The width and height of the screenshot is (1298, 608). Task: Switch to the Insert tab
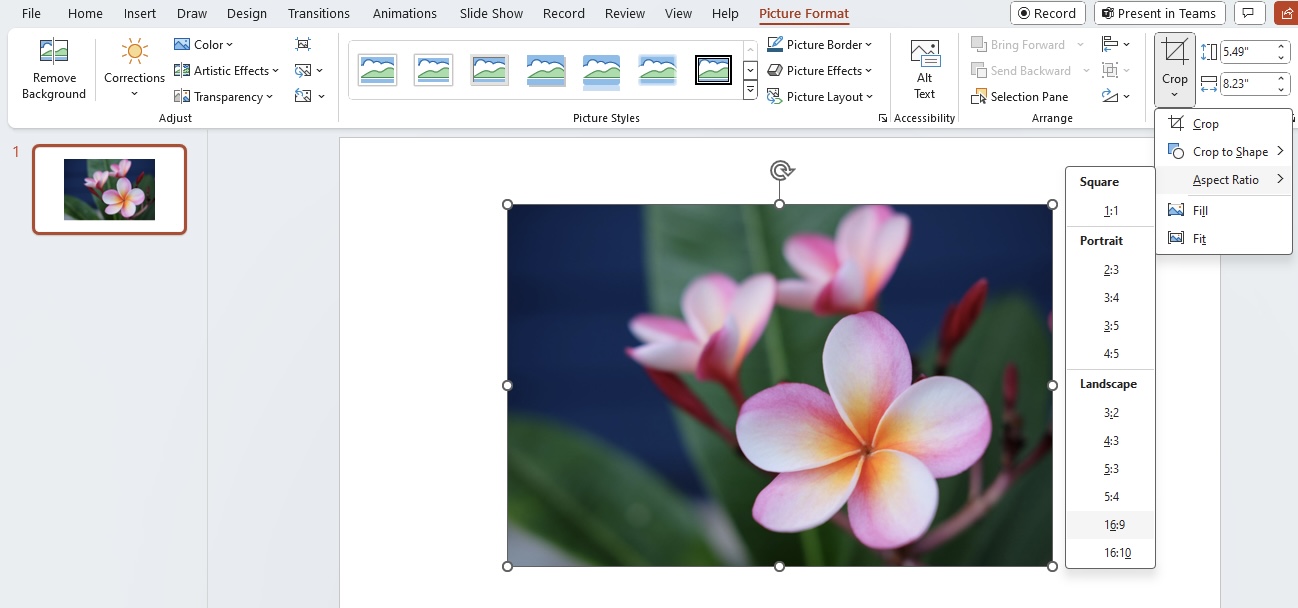[x=140, y=13]
